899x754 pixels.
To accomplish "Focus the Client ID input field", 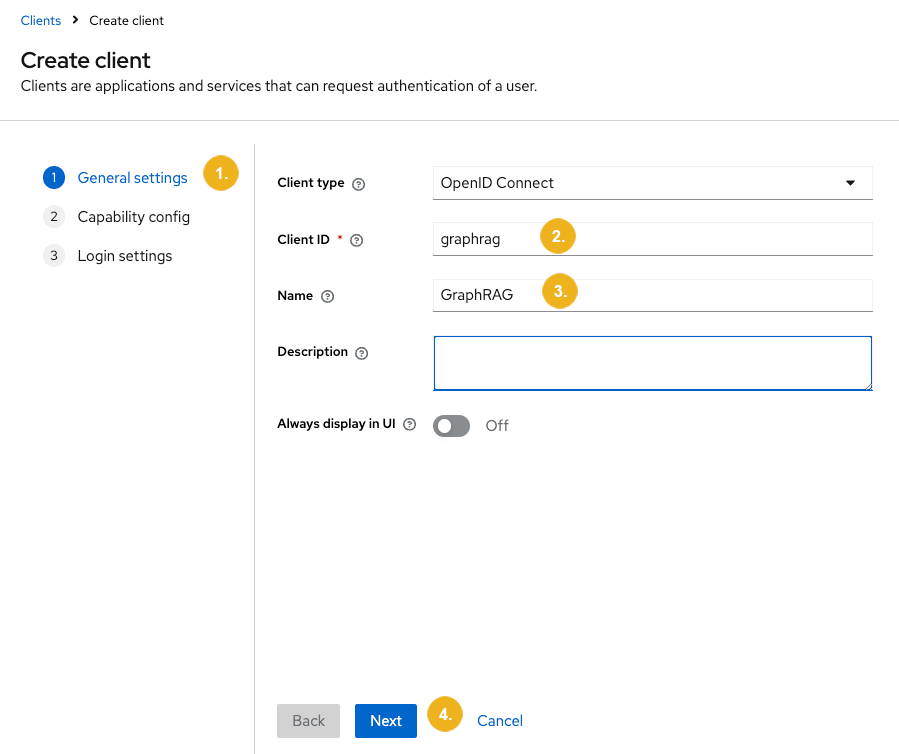I will [652, 239].
